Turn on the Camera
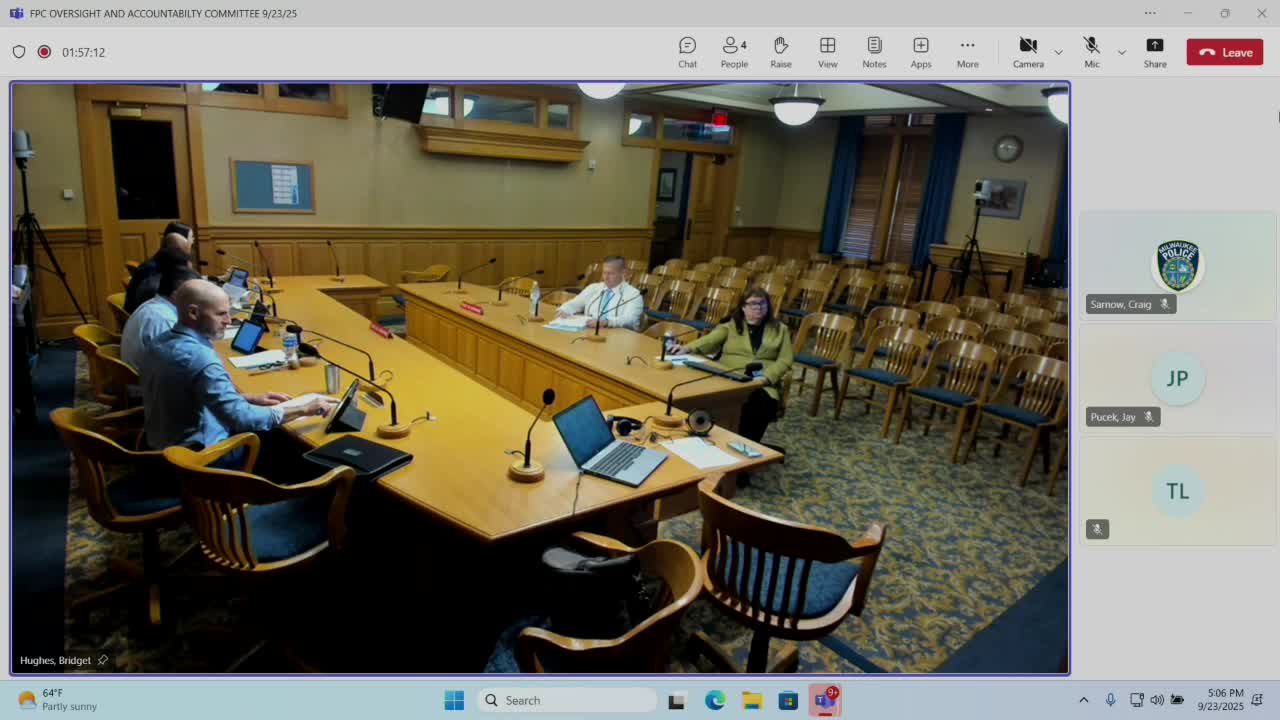This screenshot has width=1280, height=720. tap(1027, 52)
